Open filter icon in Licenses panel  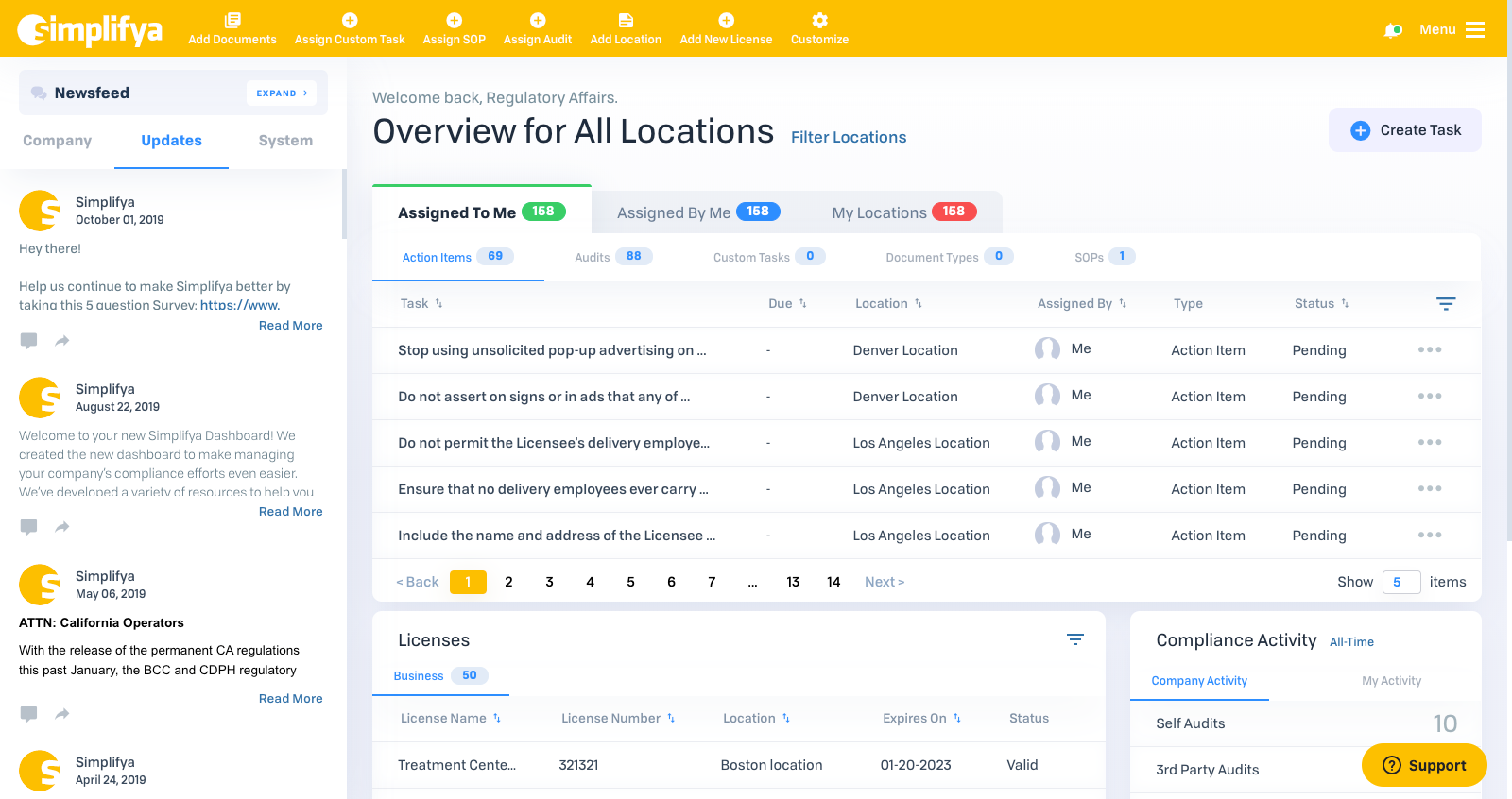point(1075,639)
